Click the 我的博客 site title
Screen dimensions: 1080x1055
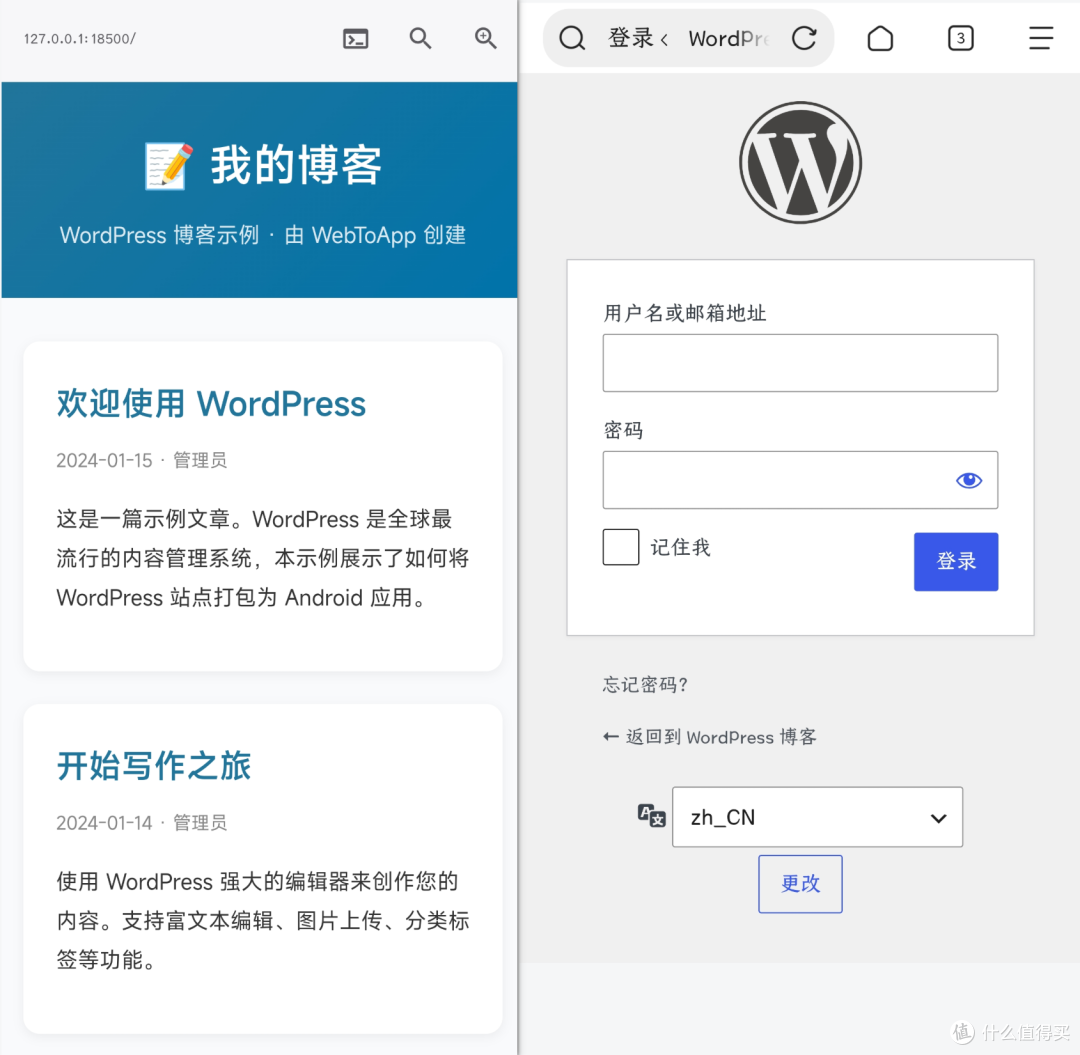coord(296,165)
